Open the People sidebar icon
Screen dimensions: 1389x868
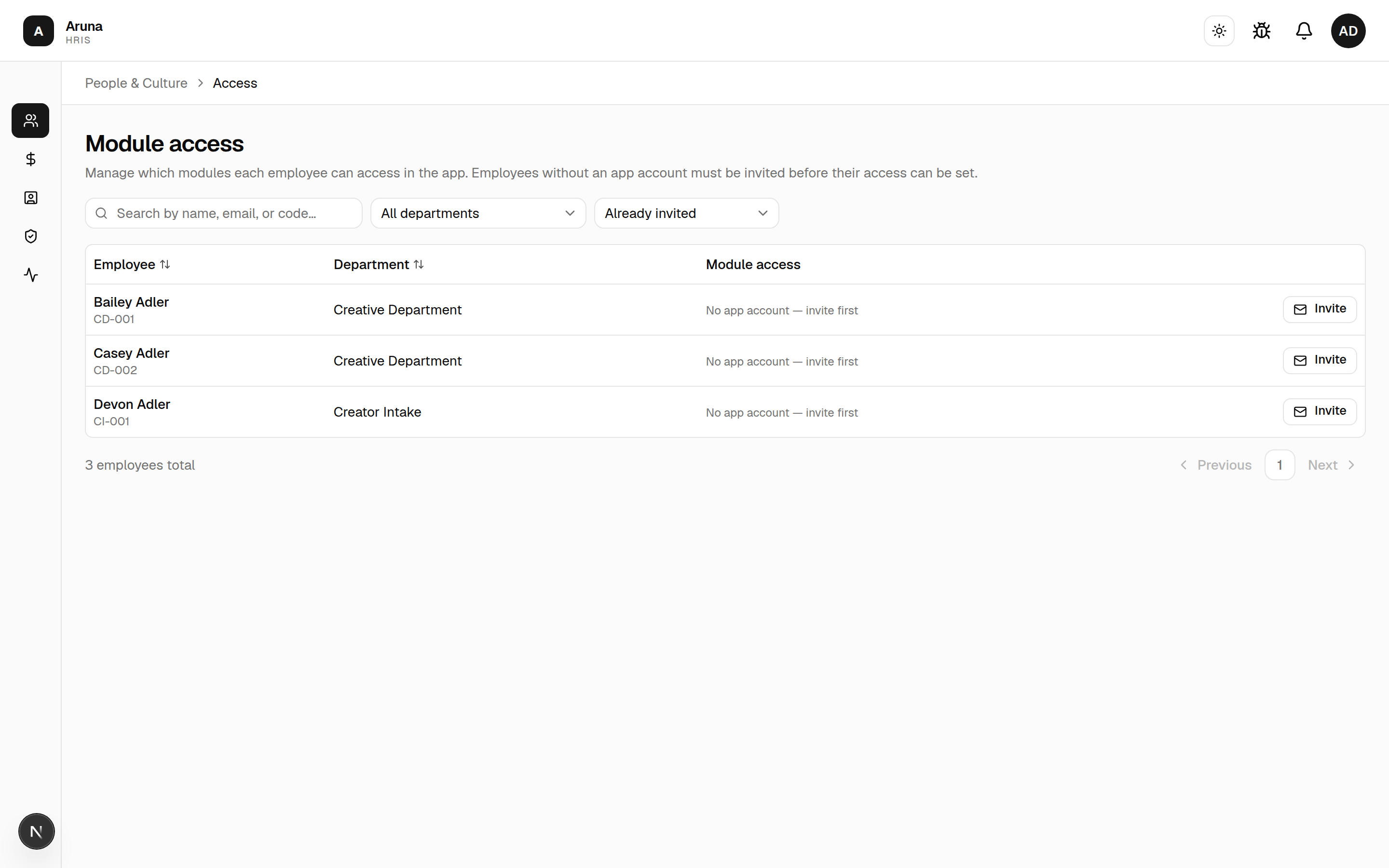click(30, 121)
